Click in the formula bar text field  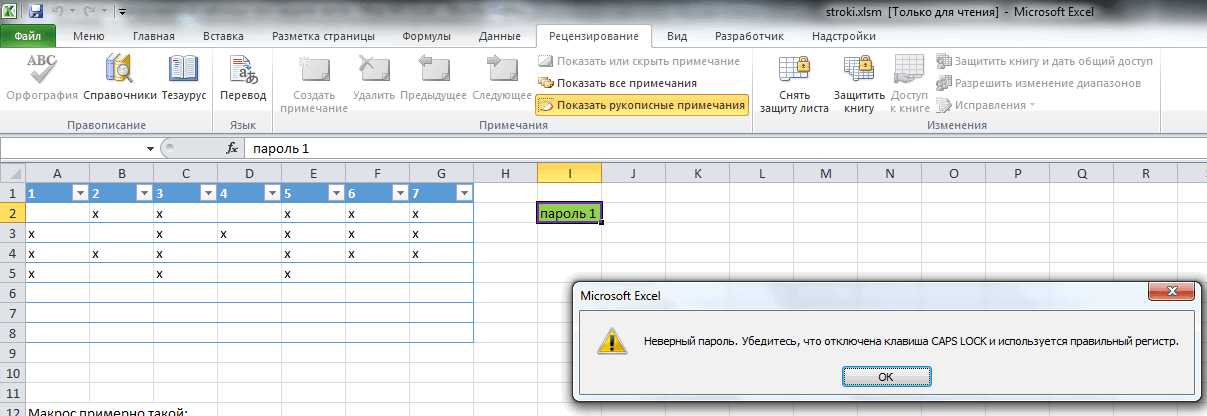[x=700, y=148]
